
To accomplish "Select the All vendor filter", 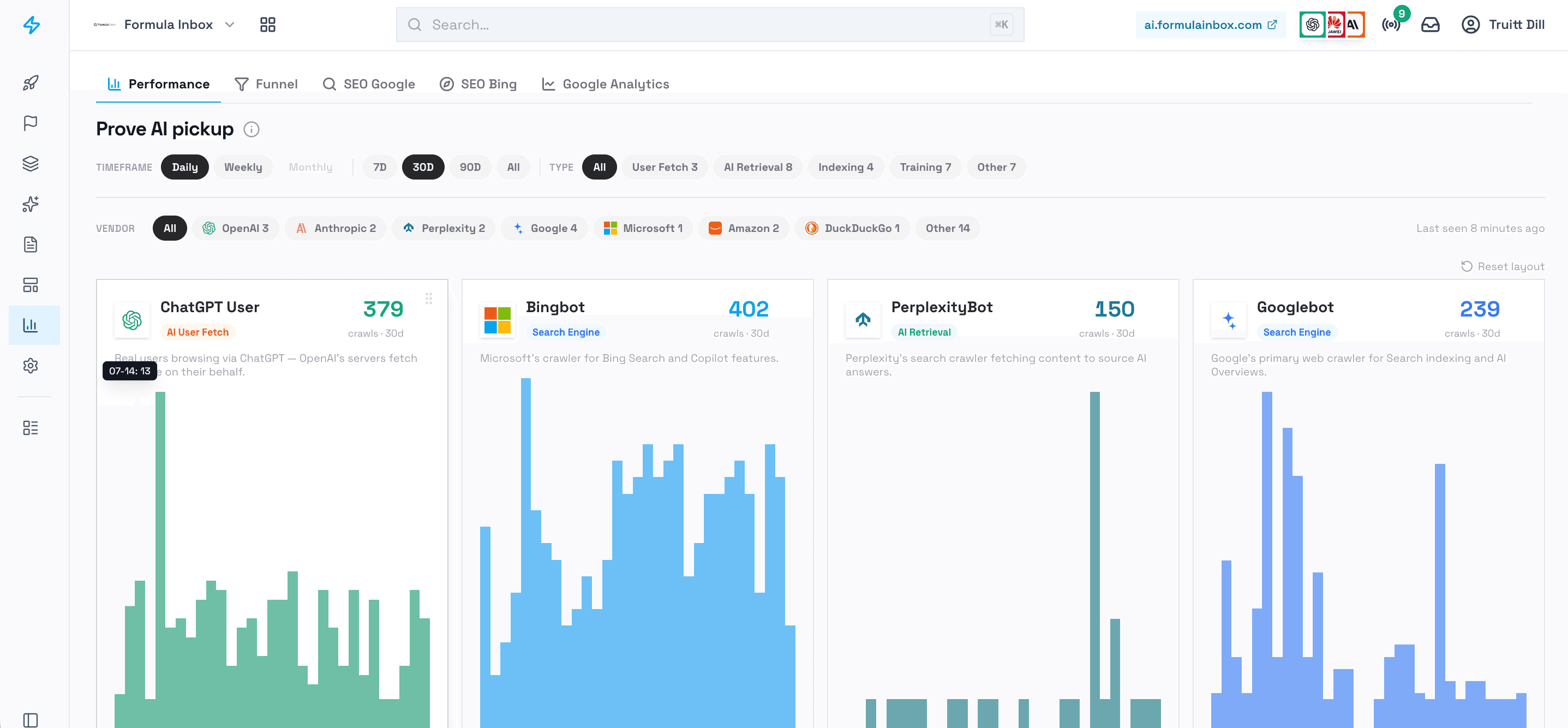I will [x=170, y=228].
